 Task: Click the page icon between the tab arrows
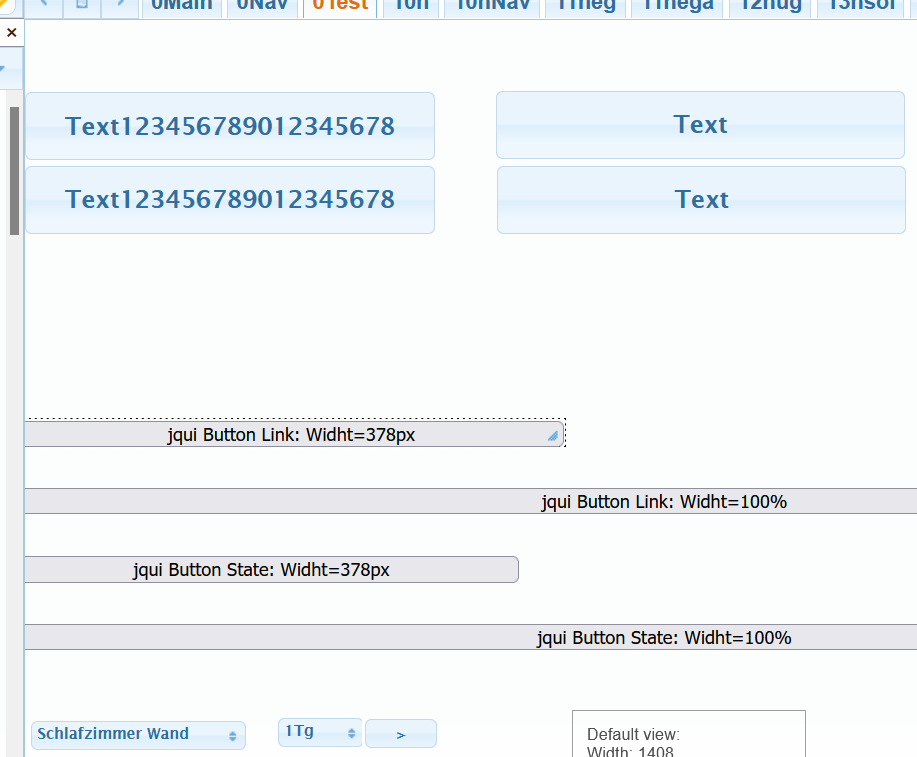point(82,6)
